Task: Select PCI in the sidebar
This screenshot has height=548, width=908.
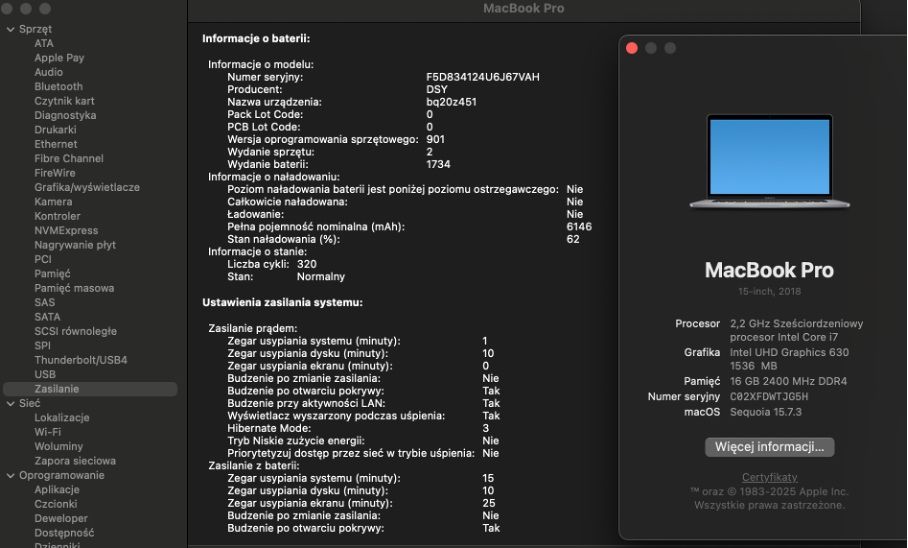Action: click(x=43, y=260)
